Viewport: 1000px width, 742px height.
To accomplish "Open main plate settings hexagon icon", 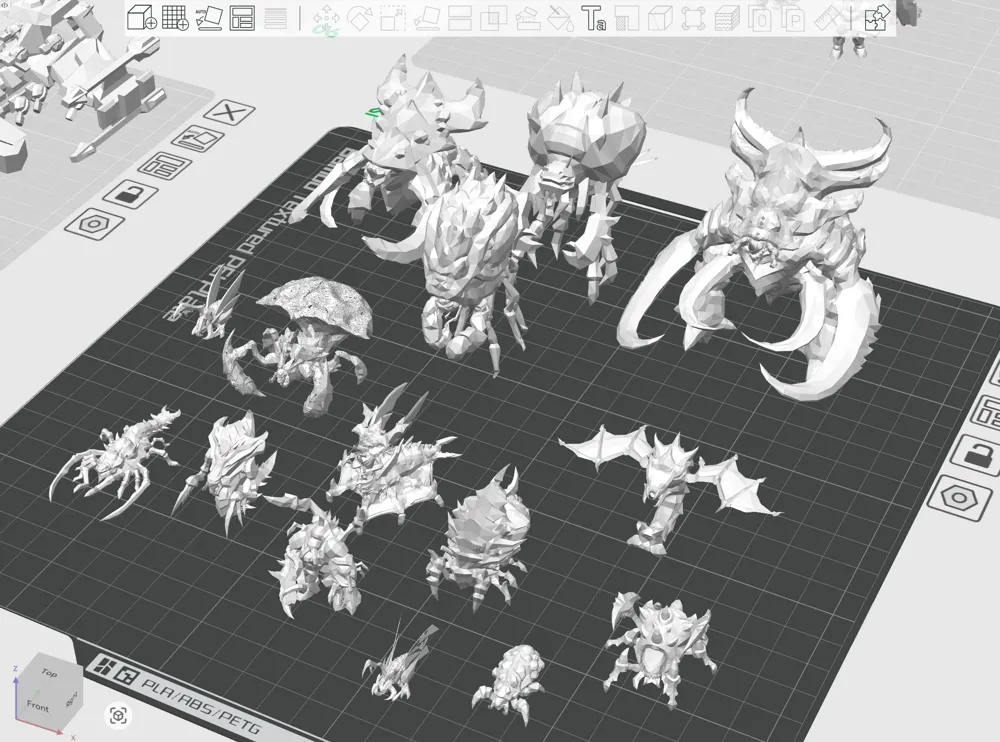I will [95, 224].
